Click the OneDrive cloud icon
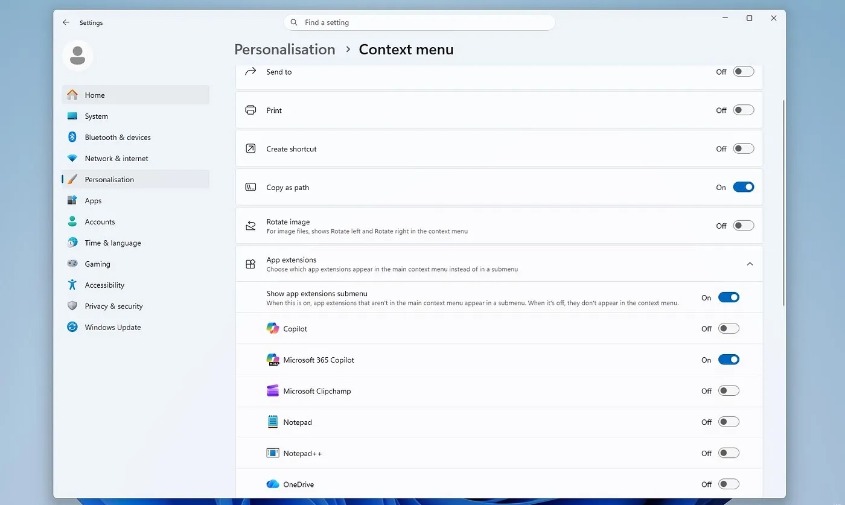The width and height of the screenshot is (845, 505). (x=273, y=484)
